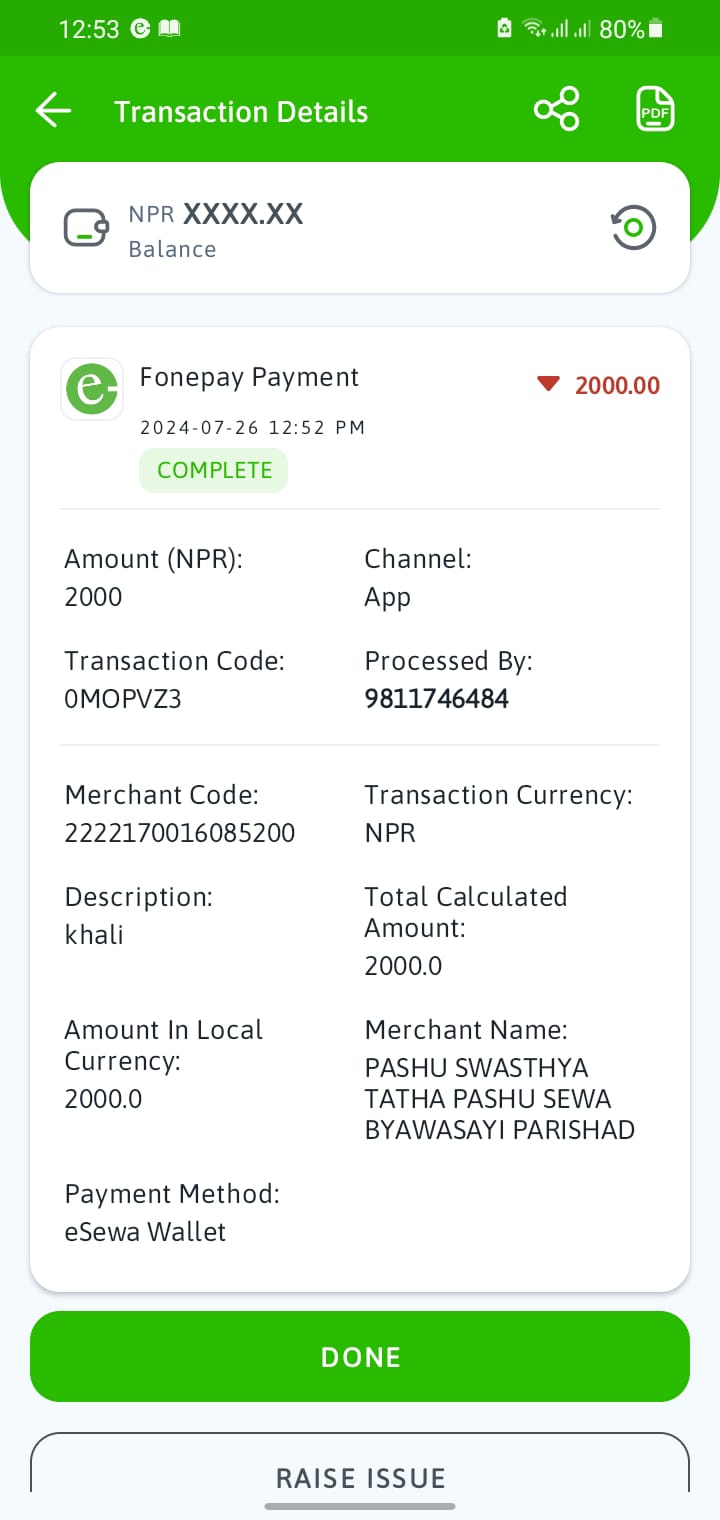Download the transaction as PDF
The image size is (720, 1520).
(x=656, y=109)
